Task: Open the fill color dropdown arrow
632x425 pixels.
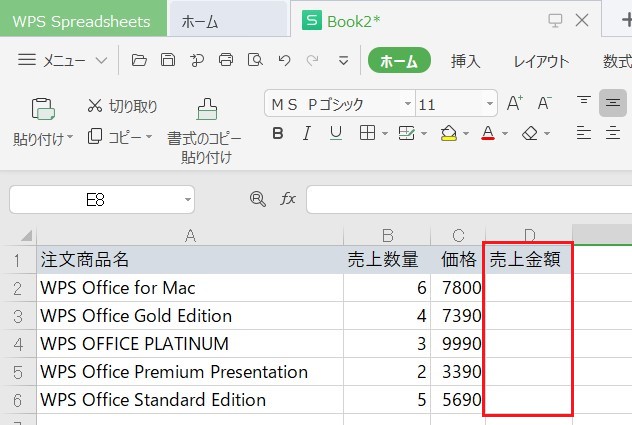Action: click(466, 133)
